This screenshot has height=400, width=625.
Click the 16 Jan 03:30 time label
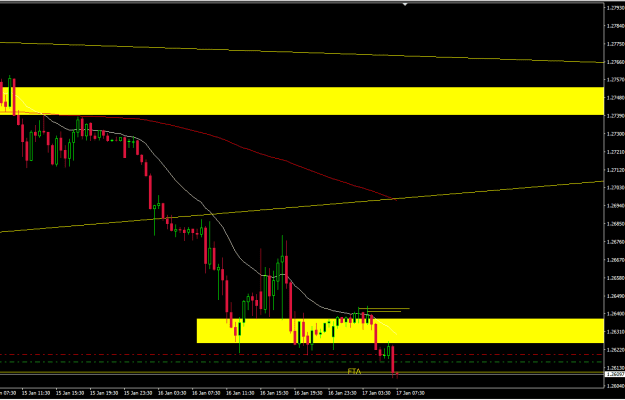click(x=172, y=393)
